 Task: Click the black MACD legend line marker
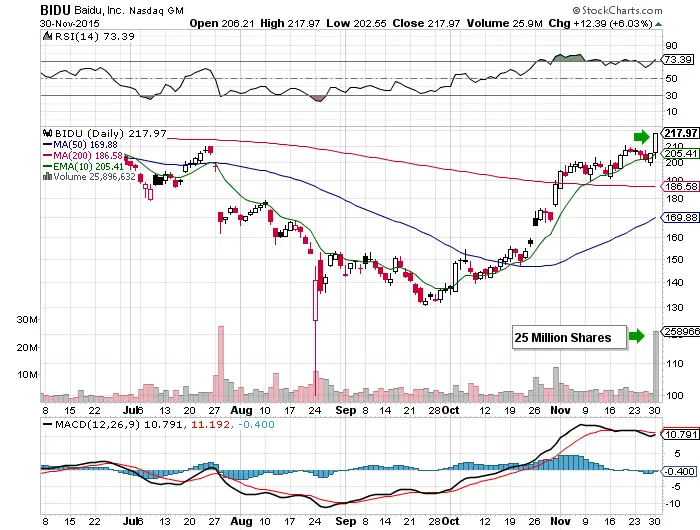coord(47,425)
